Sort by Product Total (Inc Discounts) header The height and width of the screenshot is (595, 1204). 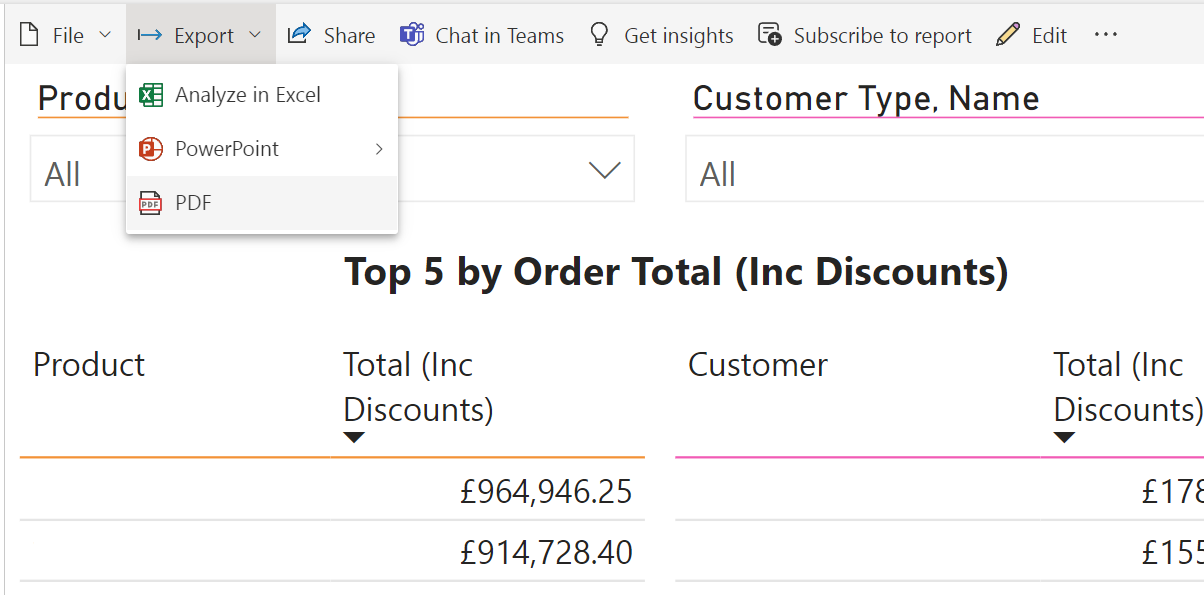418,387
